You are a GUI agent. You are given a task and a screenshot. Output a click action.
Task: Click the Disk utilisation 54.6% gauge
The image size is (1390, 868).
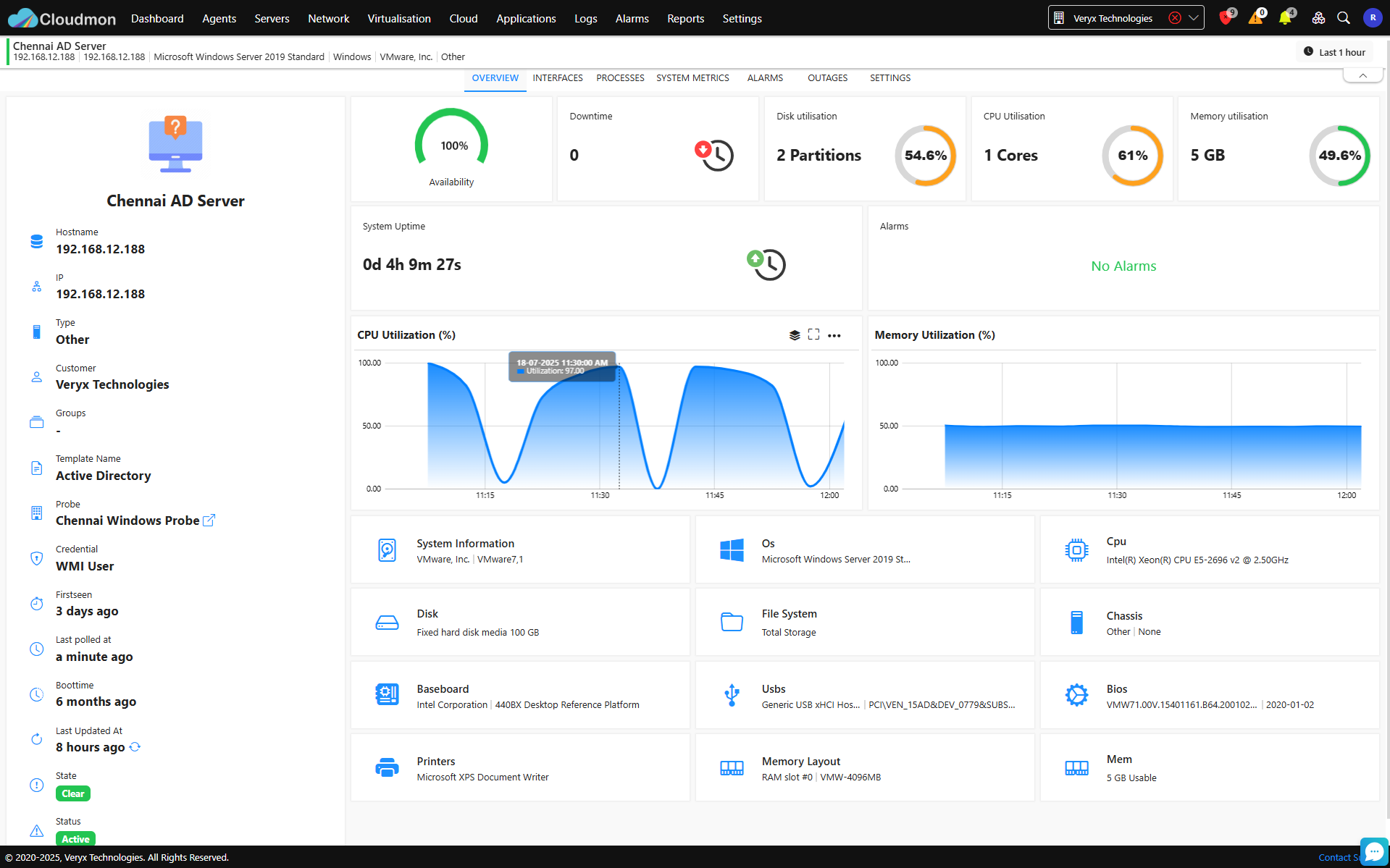click(926, 156)
